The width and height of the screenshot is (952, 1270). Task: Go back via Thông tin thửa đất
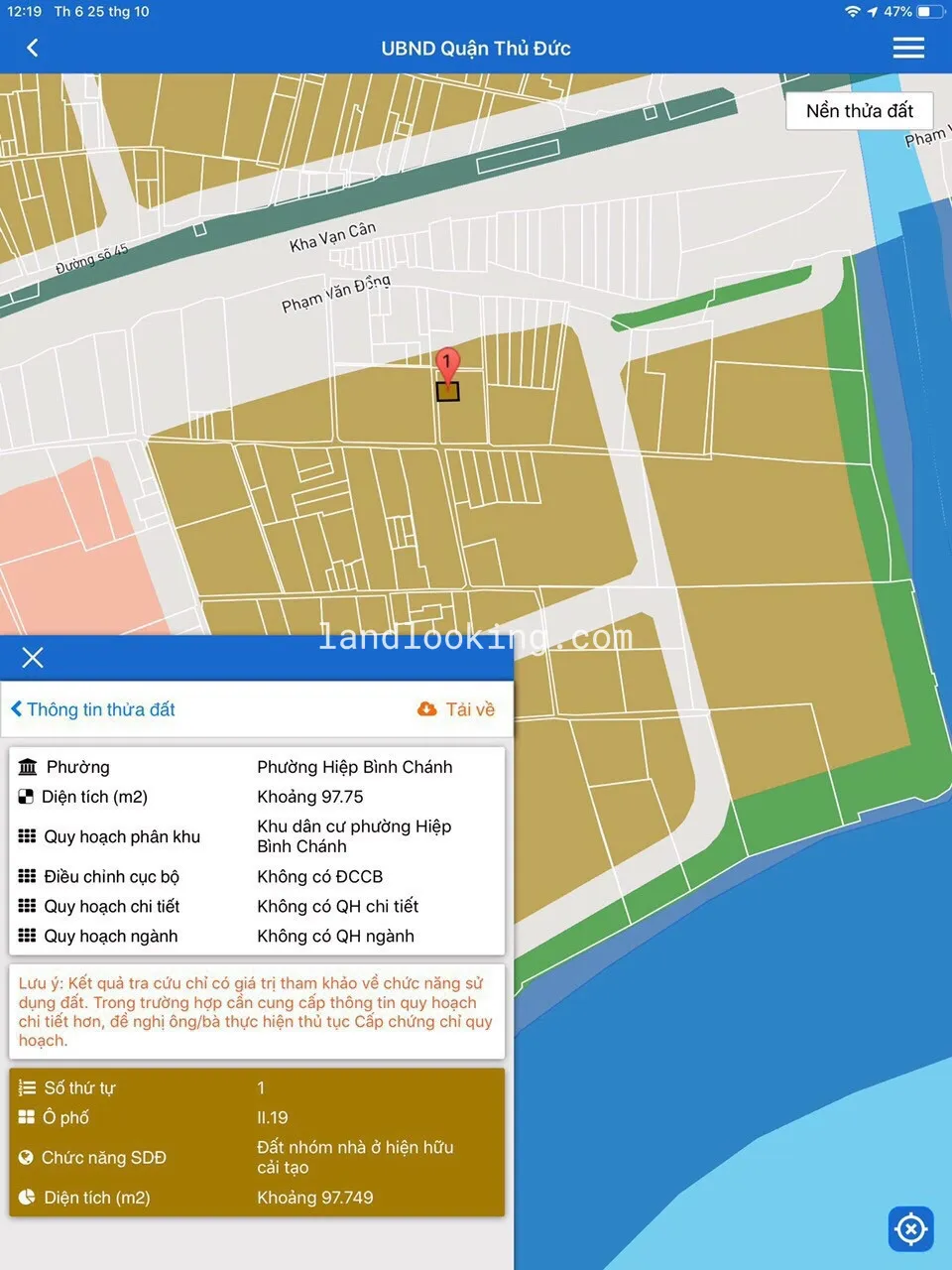click(x=93, y=709)
